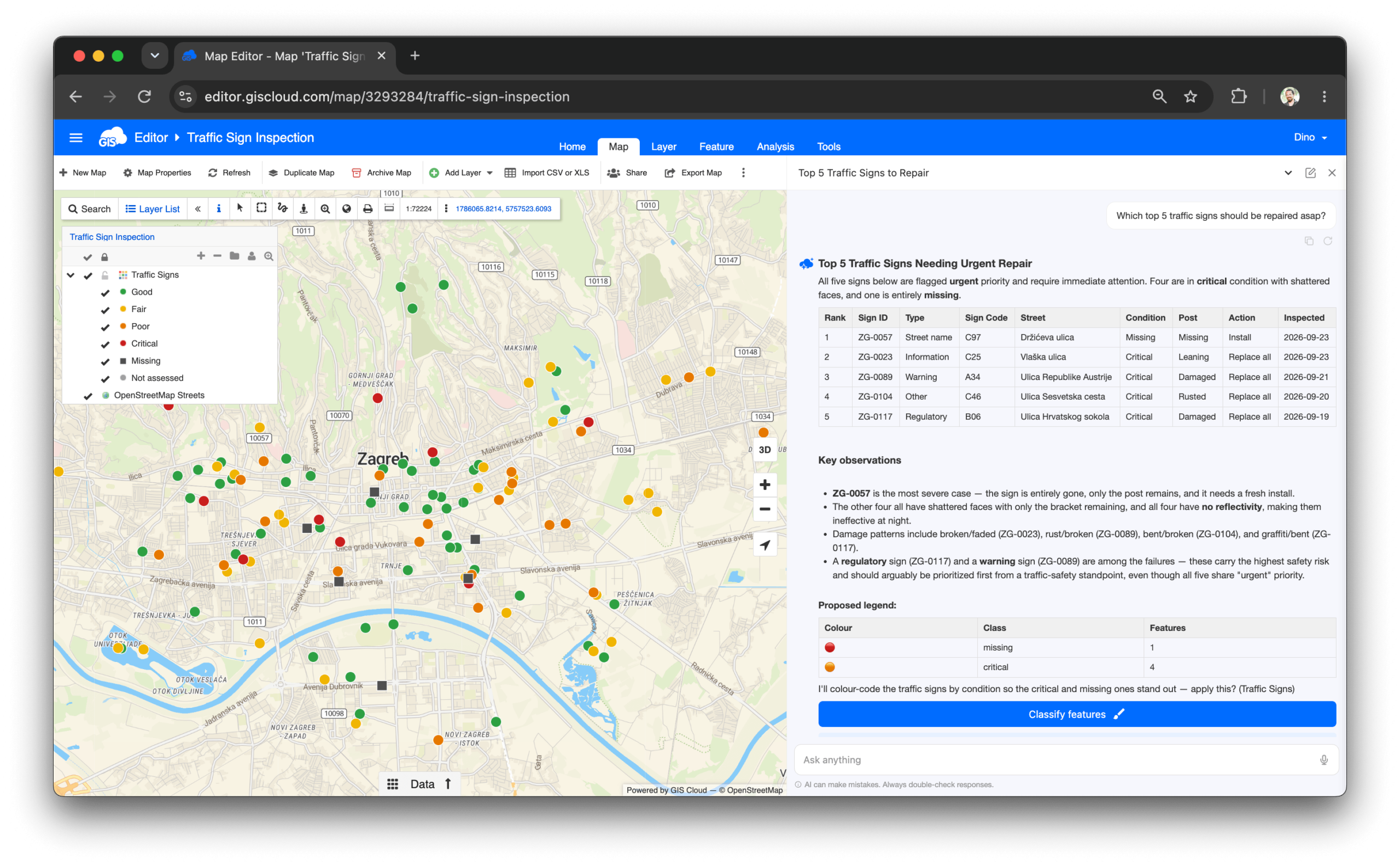
Task: Expand chat history chevron beside panel title
Action: pos(1287,173)
